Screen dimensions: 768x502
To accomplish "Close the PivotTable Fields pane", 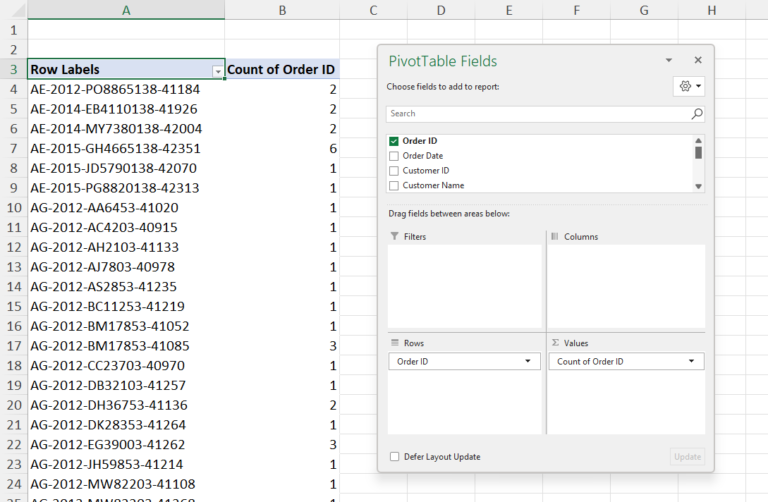I will click(x=698, y=61).
